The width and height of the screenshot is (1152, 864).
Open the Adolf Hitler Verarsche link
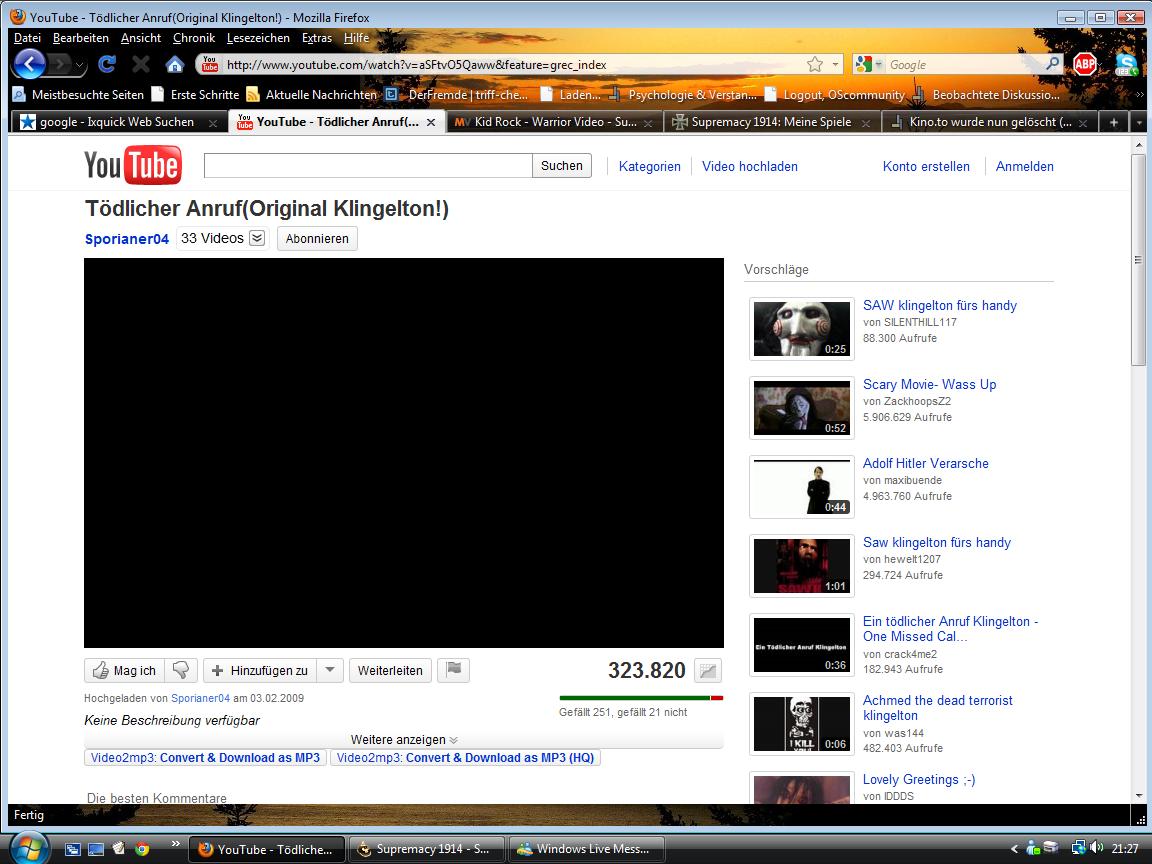(x=925, y=463)
